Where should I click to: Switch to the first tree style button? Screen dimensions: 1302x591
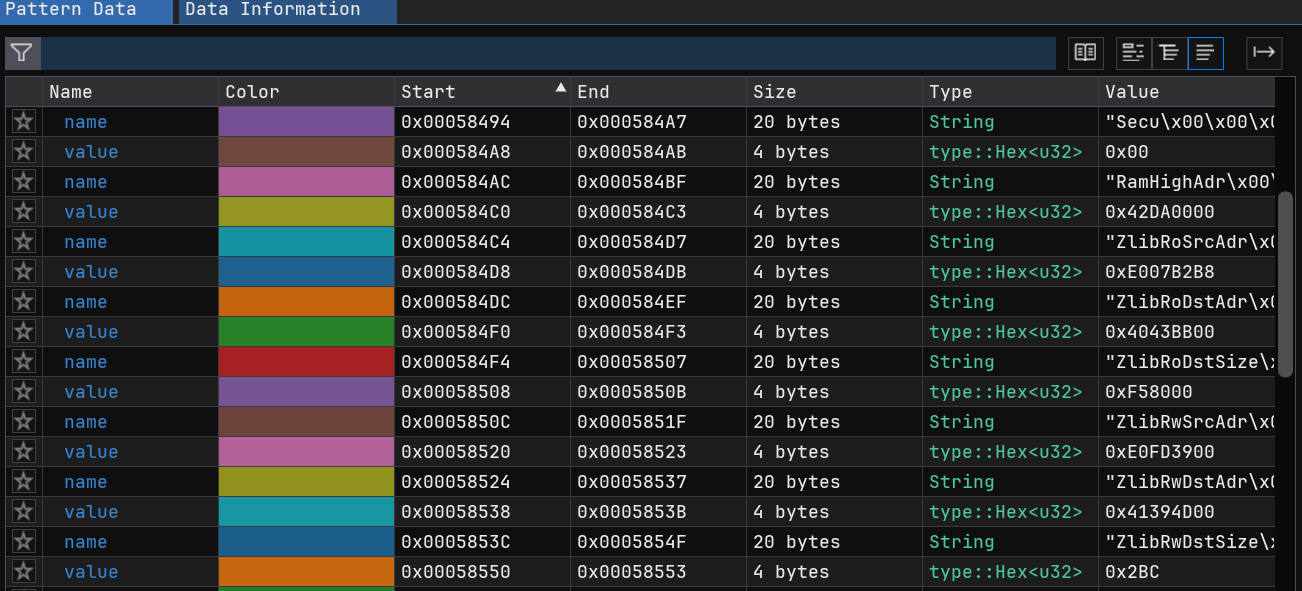point(1133,53)
